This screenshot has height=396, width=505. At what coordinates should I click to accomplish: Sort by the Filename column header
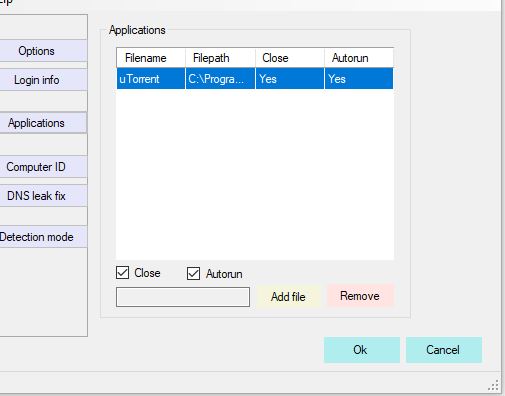tap(151, 58)
